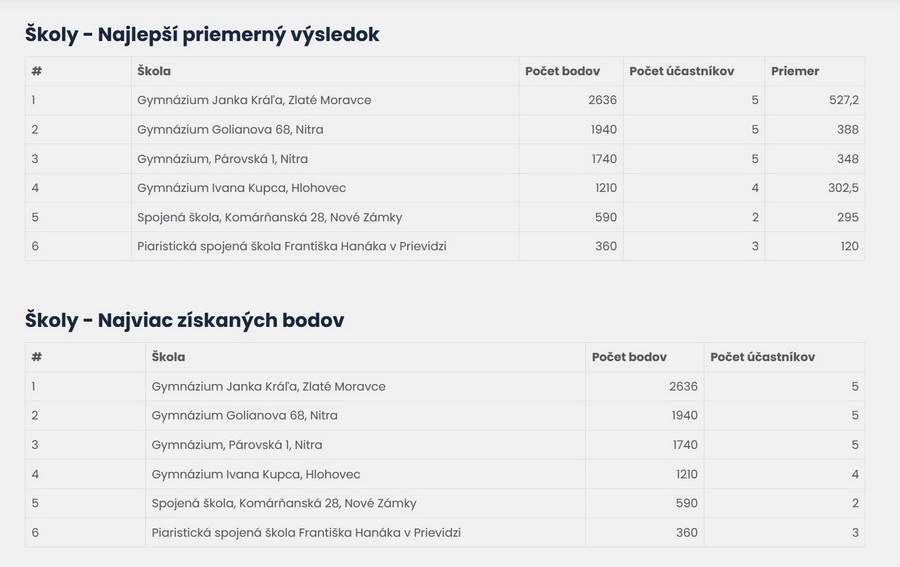This screenshot has width=900, height=567.
Task: Click Gymnázium Golianova 68 in the most points table
Action: coord(244,415)
